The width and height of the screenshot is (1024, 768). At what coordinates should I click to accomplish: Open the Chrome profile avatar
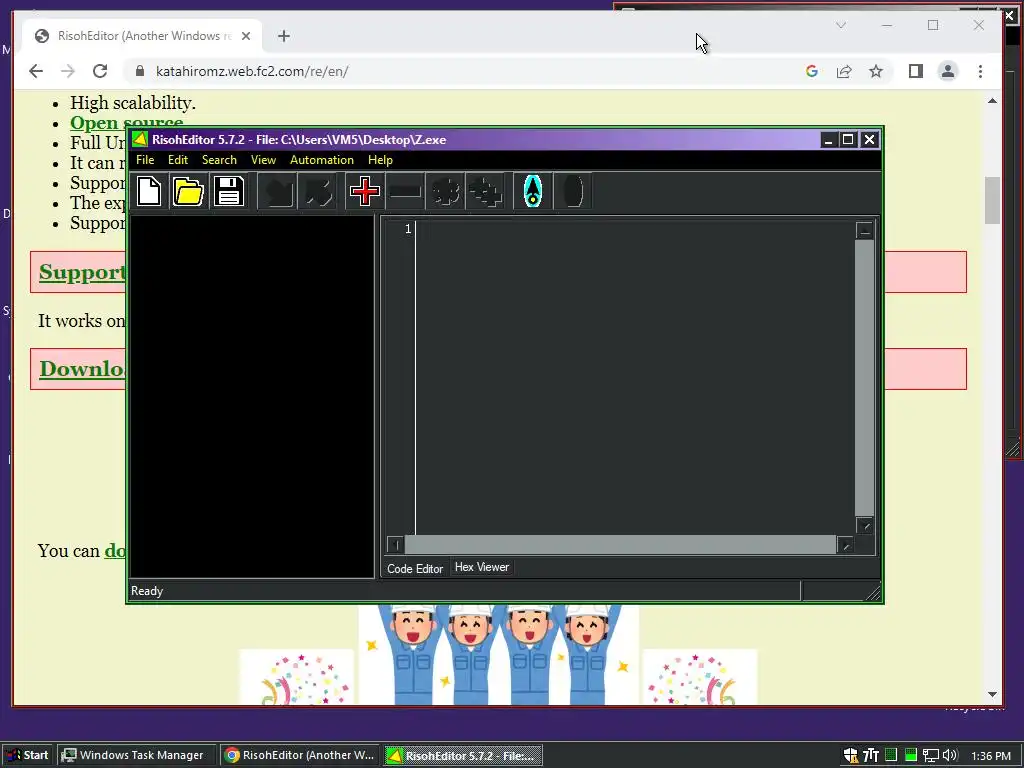(948, 71)
